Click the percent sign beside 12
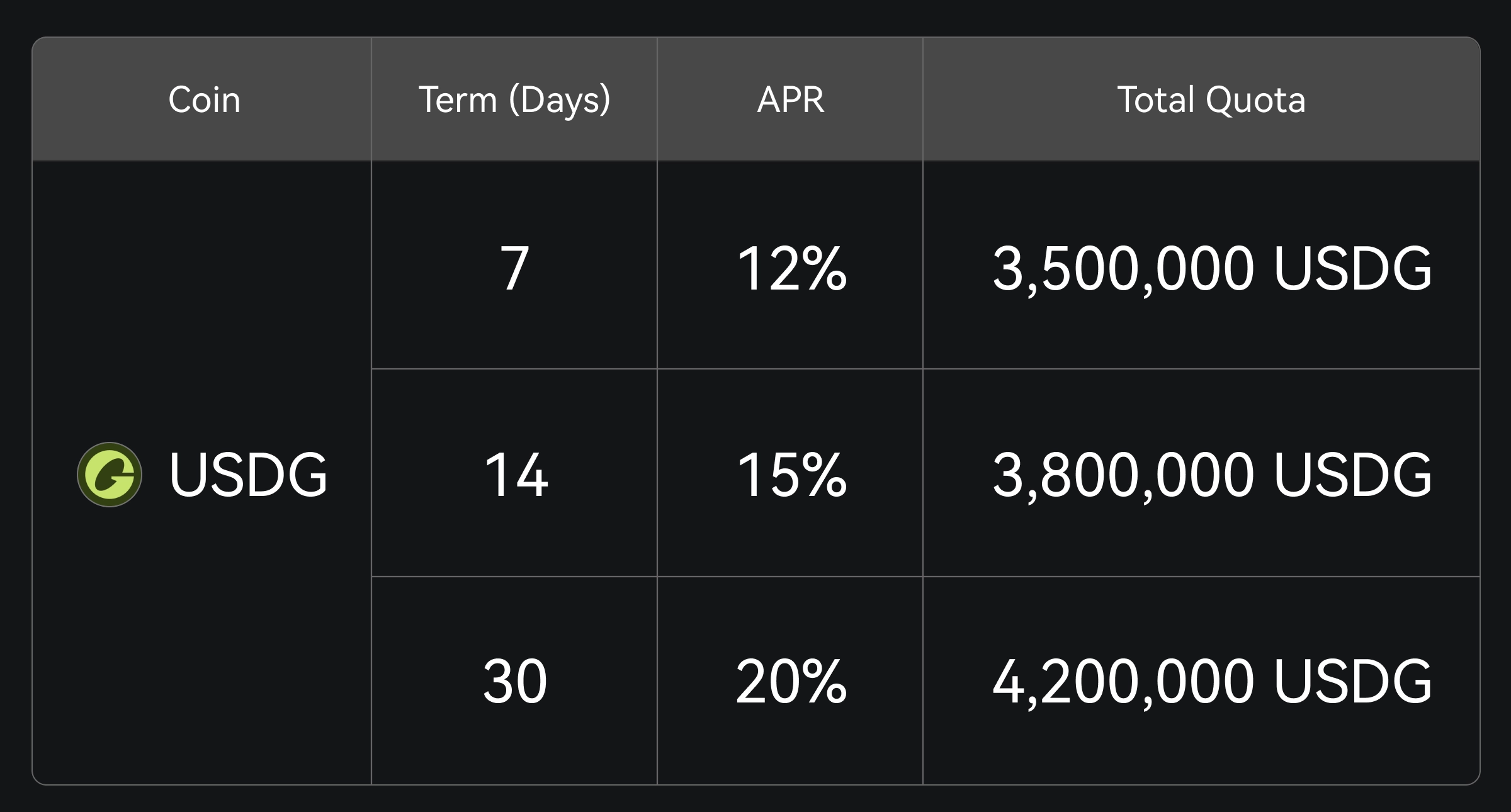 (824, 268)
